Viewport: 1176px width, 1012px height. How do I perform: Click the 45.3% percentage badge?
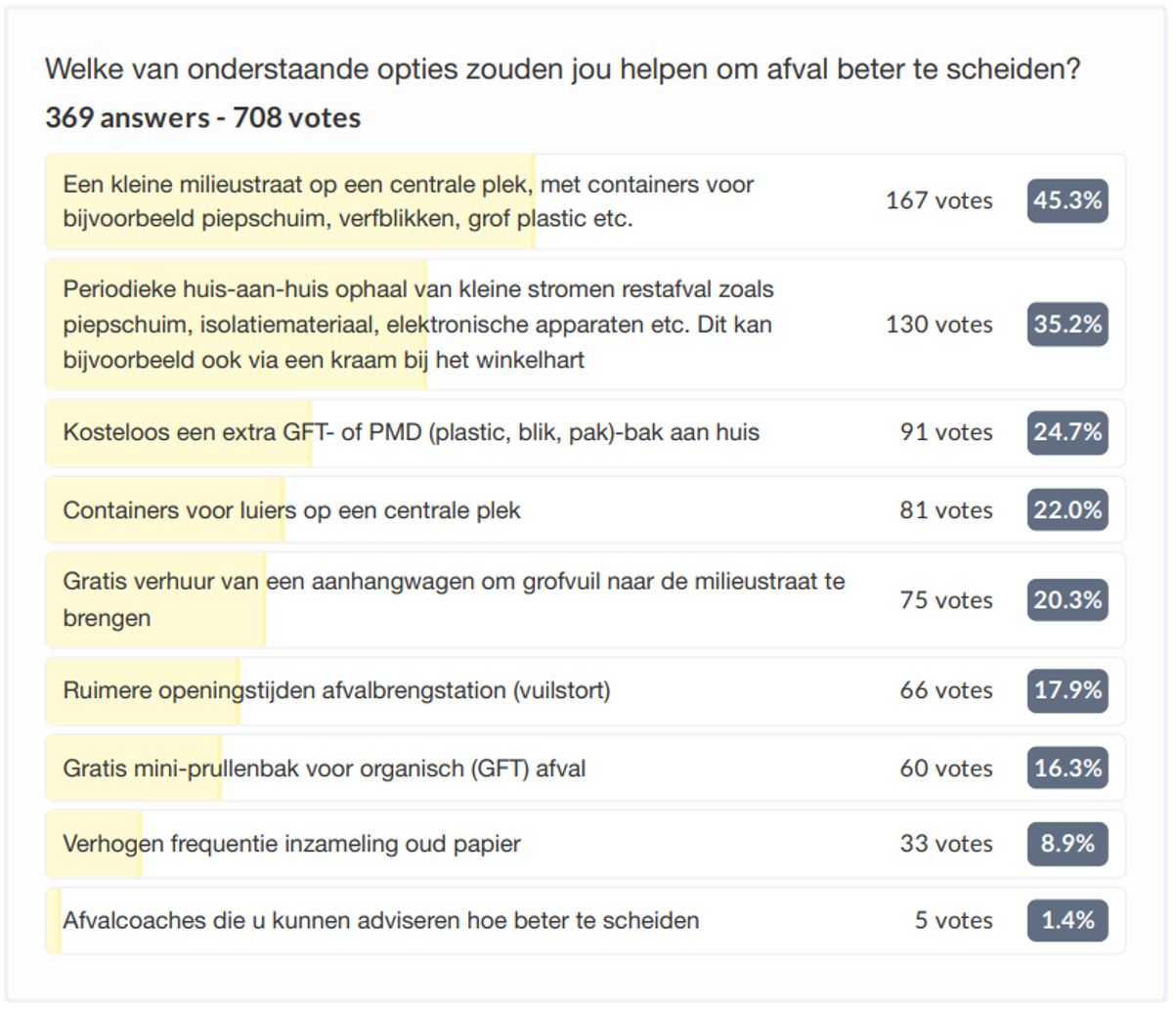click(1067, 200)
